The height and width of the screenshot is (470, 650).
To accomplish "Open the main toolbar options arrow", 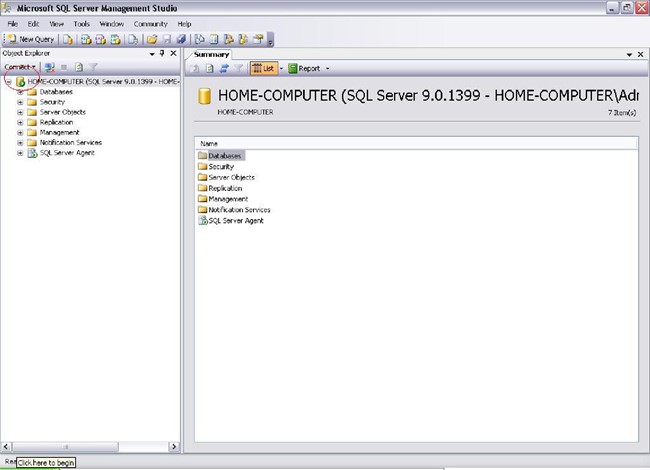I will coord(271,40).
